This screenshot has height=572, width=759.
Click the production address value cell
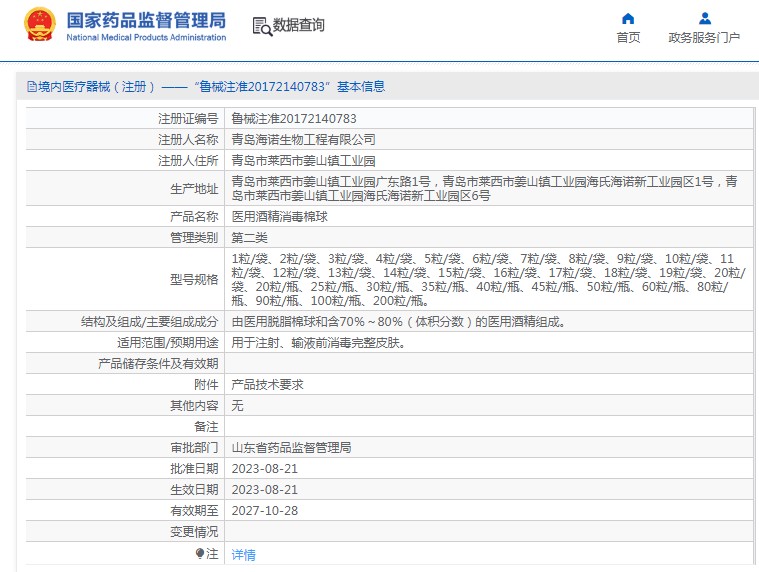(489, 188)
